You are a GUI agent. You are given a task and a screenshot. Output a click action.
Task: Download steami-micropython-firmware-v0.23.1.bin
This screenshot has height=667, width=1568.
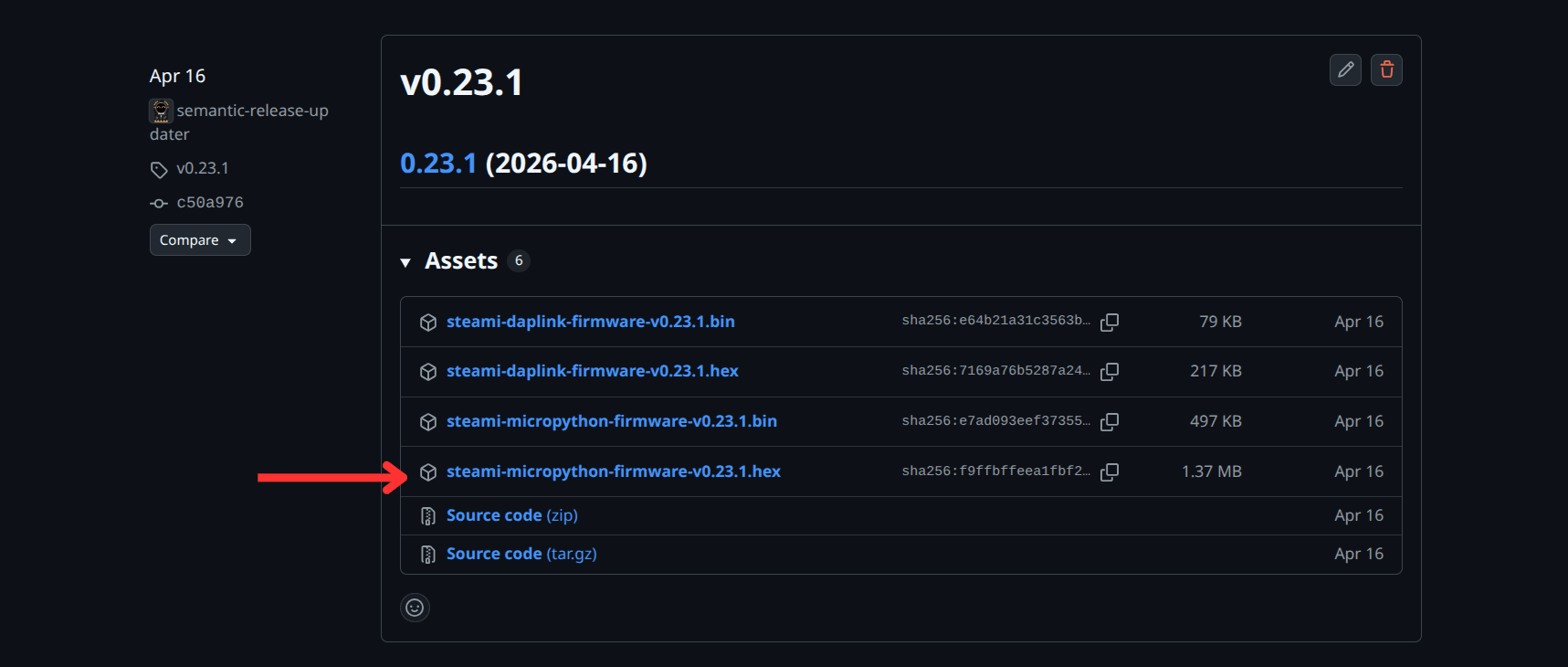611,421
